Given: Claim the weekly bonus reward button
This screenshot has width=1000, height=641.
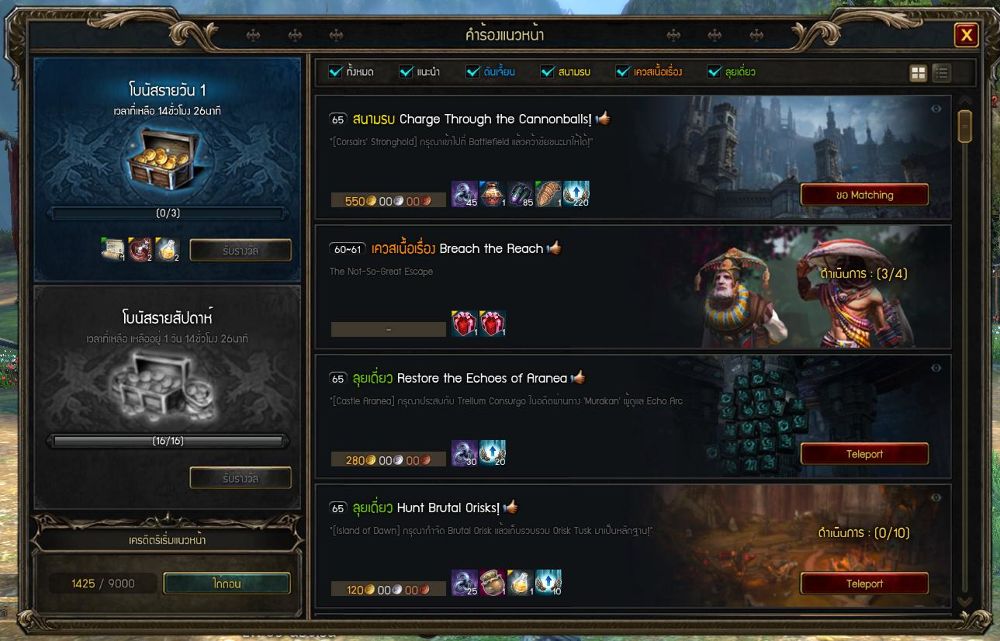Looking at the screenshot, I should (x=240, y=478).
